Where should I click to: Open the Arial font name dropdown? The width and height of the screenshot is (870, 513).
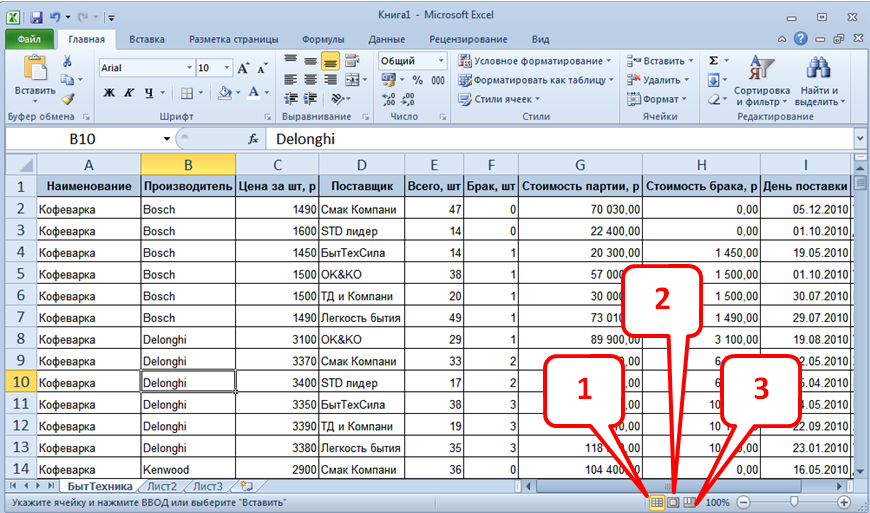coord(189,68)
